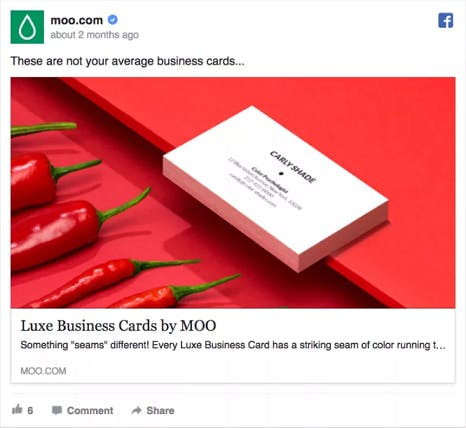Click the 'Something seams different' description text
Image resolution: width=466 pixels, height=428 pixels.
click(233, 345)
